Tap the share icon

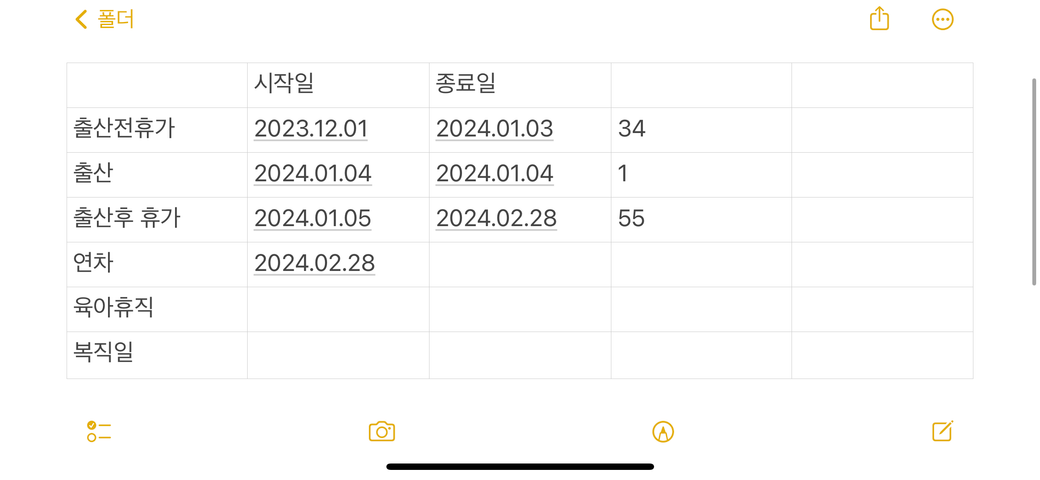(x=879, y=19)
